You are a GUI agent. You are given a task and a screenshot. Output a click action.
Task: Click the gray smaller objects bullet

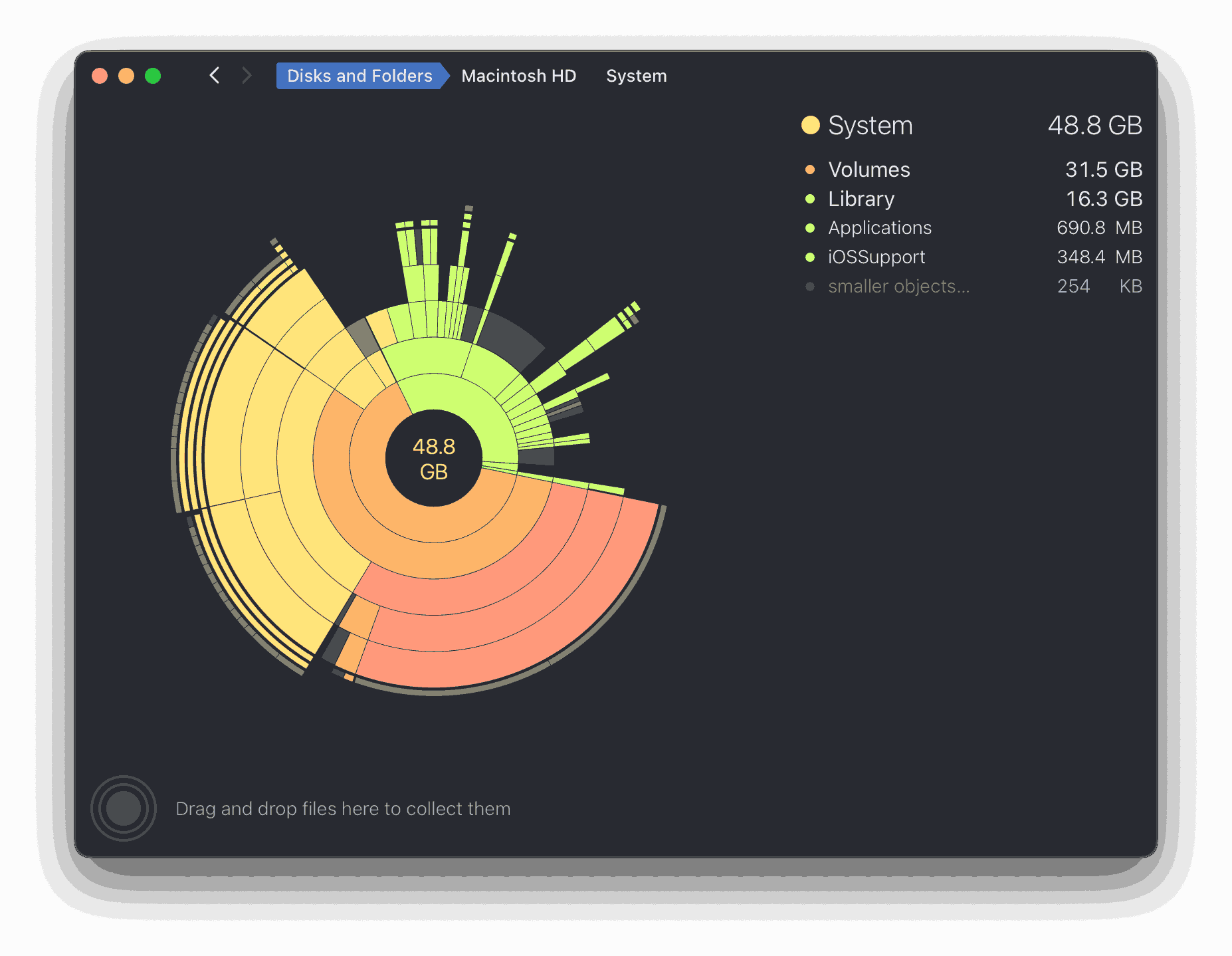coord(809,286)
